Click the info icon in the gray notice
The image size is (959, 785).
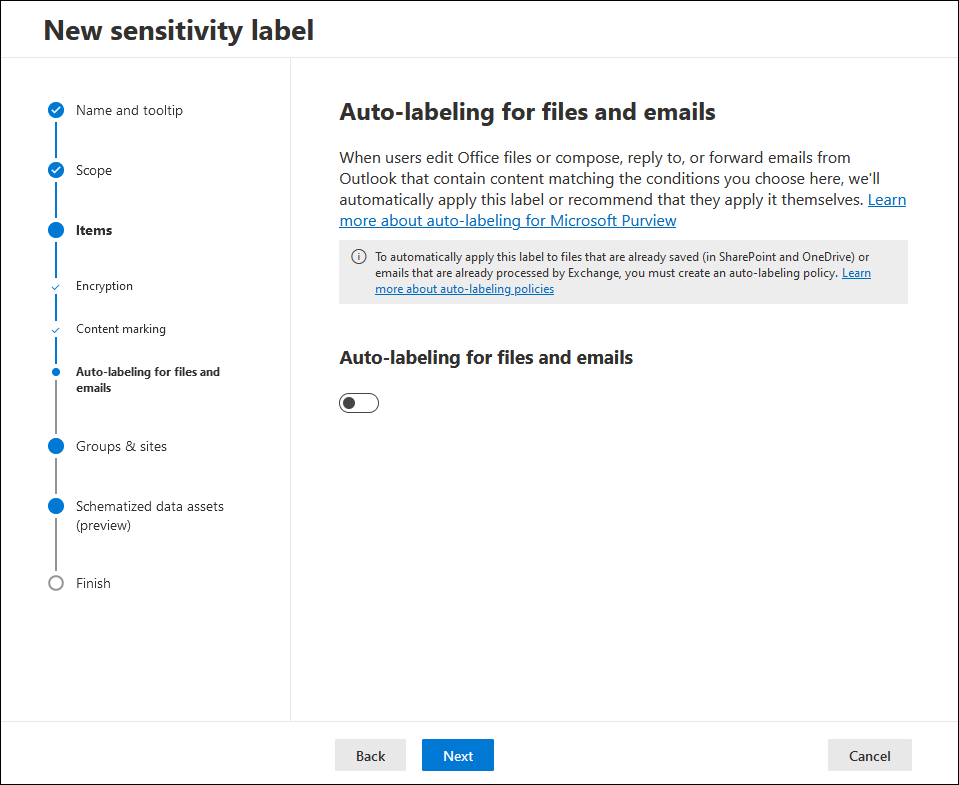[358, 257]
